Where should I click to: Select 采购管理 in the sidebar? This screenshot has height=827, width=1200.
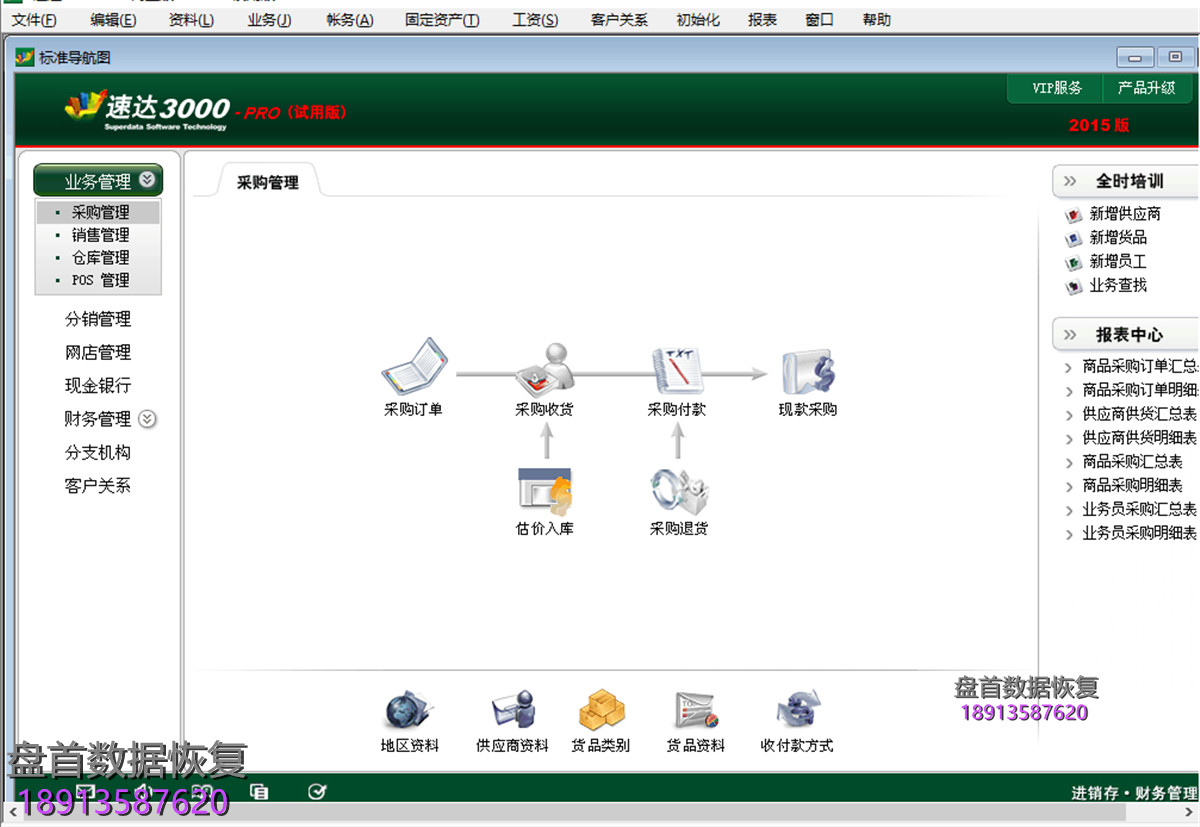pos(100,212)
